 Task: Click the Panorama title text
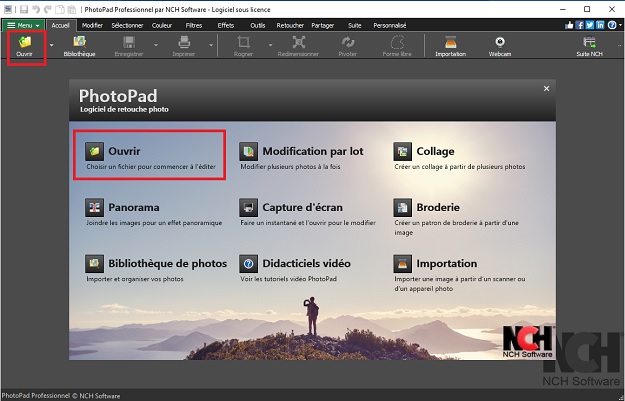click(134, 207)
